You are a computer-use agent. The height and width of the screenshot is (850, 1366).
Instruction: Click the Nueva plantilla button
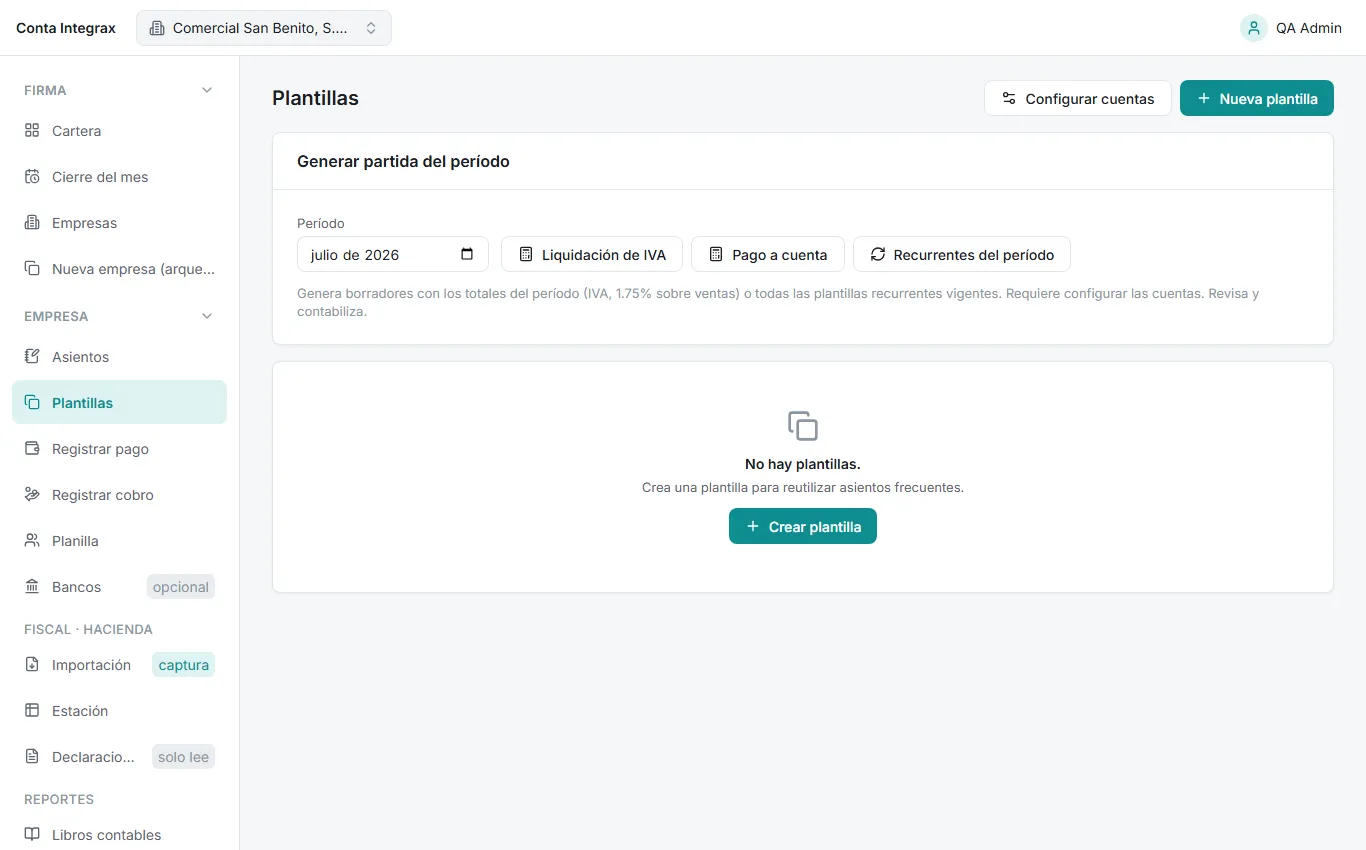pos(1257,98)
